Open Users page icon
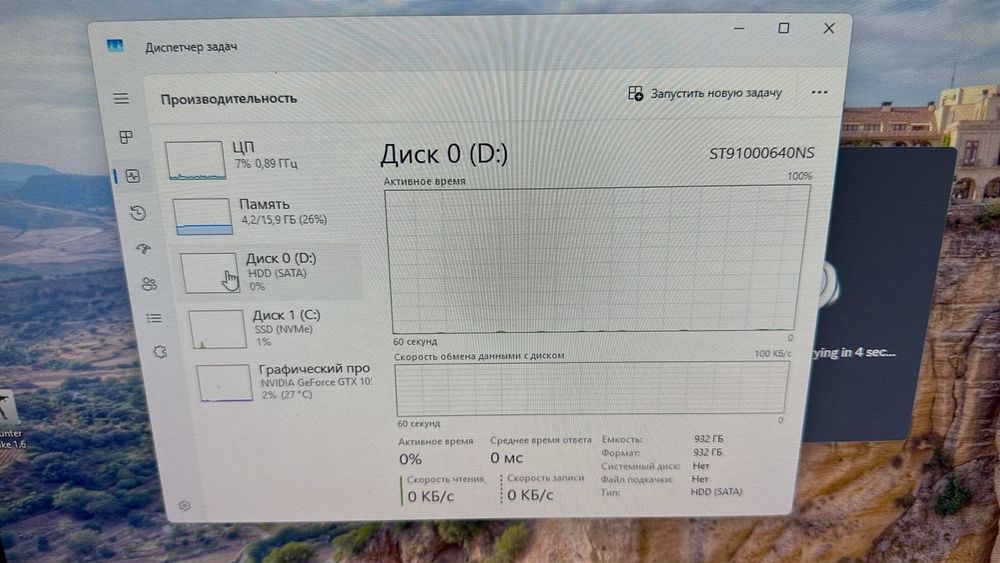Image resolution: width=1000 pixels, height=563 pixels. point(149,284)
